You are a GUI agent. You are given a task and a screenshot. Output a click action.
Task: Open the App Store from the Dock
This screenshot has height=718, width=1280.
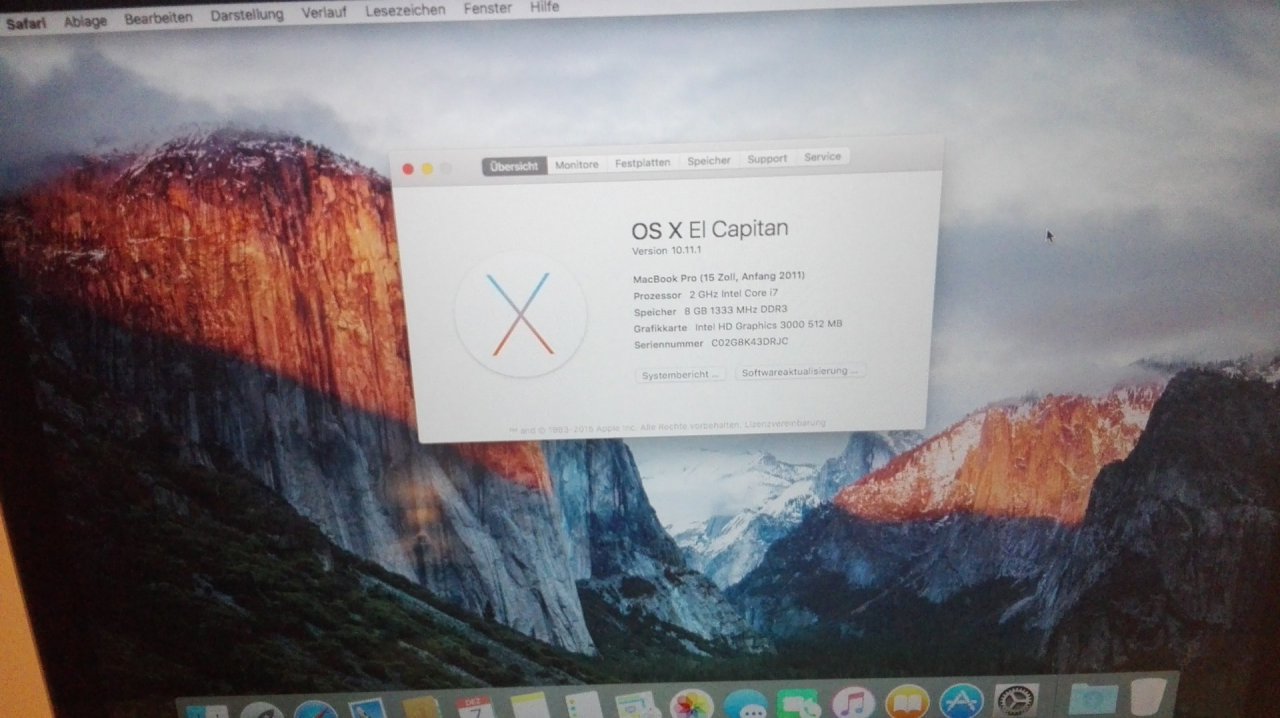pyautogui.click(x=962, y=701)
